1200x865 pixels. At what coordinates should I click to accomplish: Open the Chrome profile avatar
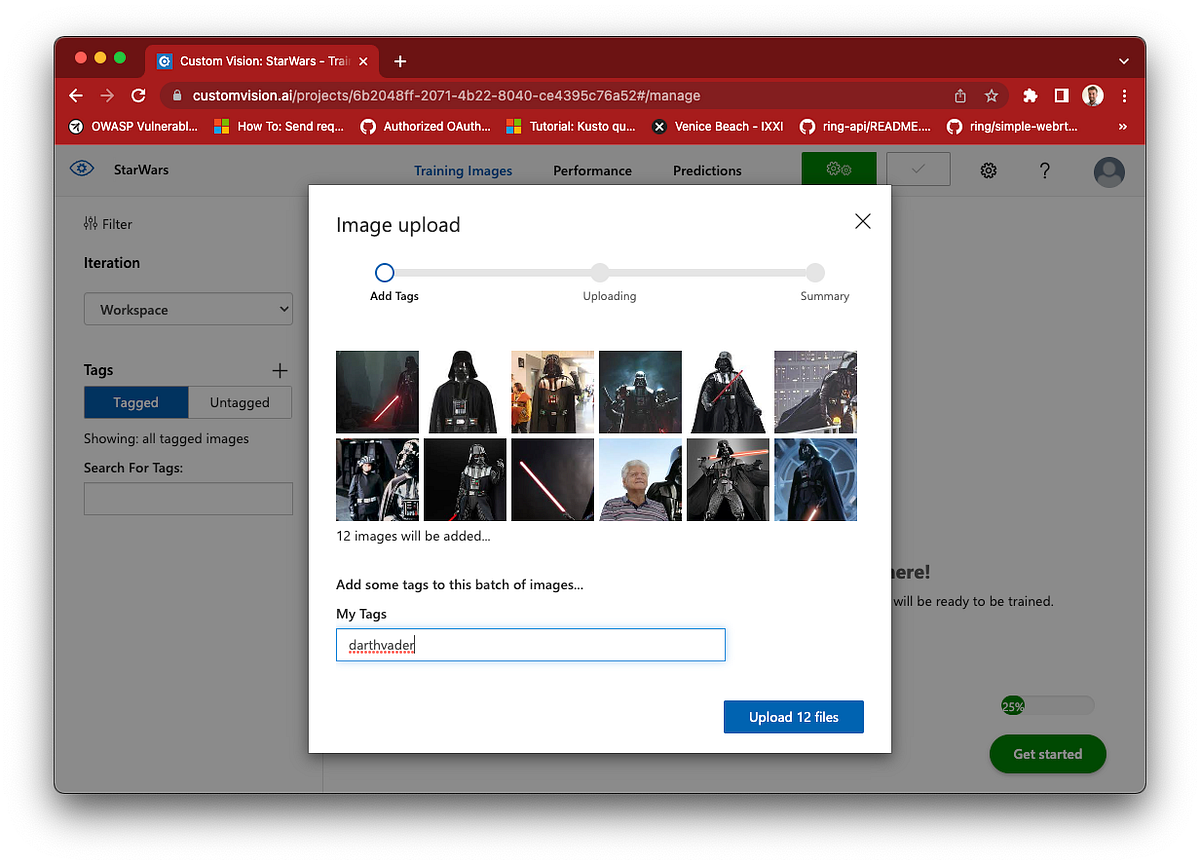pos(1092,96)
